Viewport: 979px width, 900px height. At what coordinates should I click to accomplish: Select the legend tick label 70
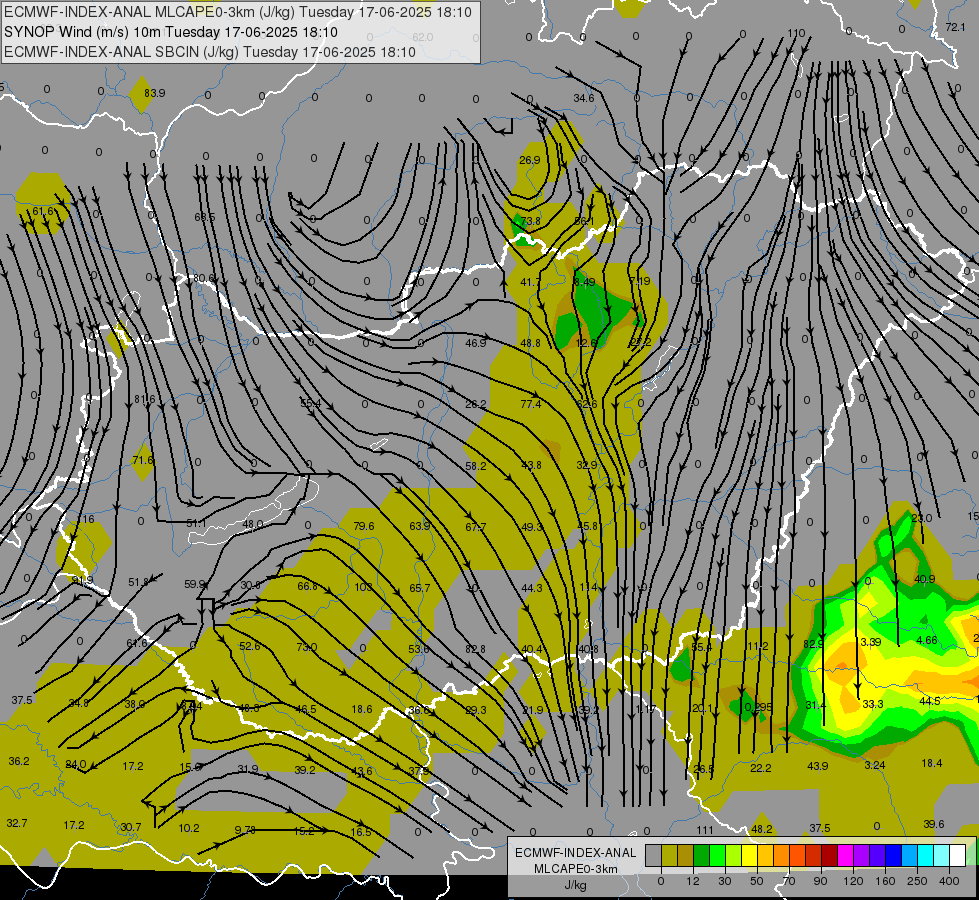(x=789, y=881)
